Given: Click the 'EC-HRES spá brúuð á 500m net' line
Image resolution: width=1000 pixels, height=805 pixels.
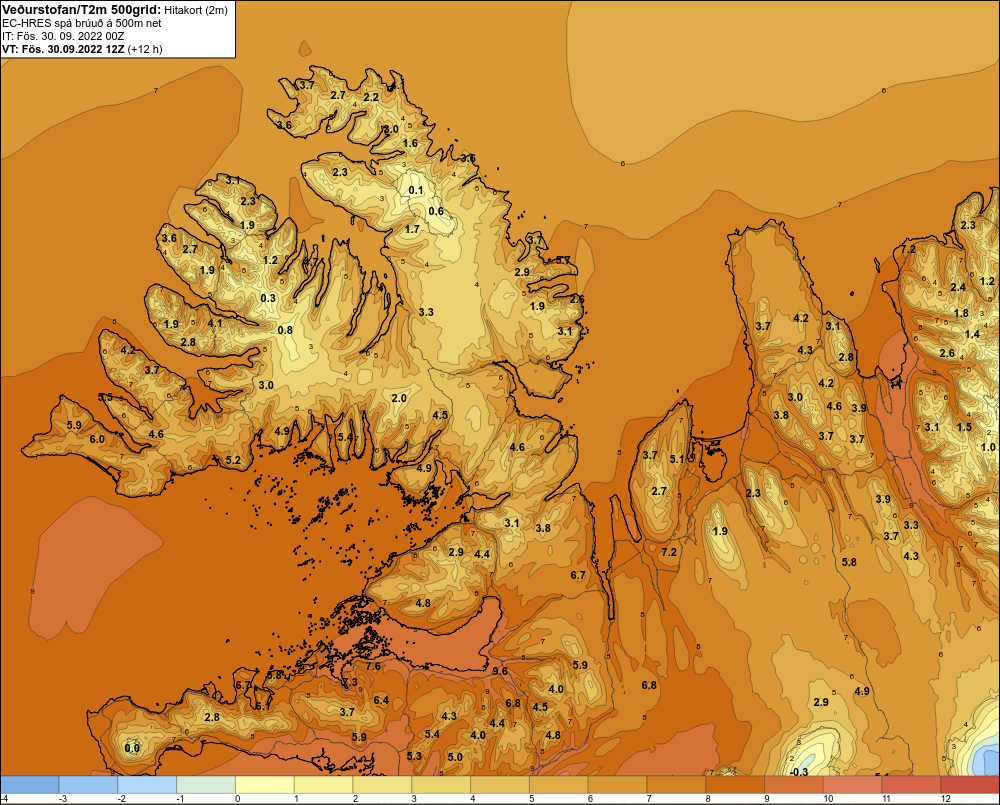Looking at the screenshot, I should coord(82,23).
